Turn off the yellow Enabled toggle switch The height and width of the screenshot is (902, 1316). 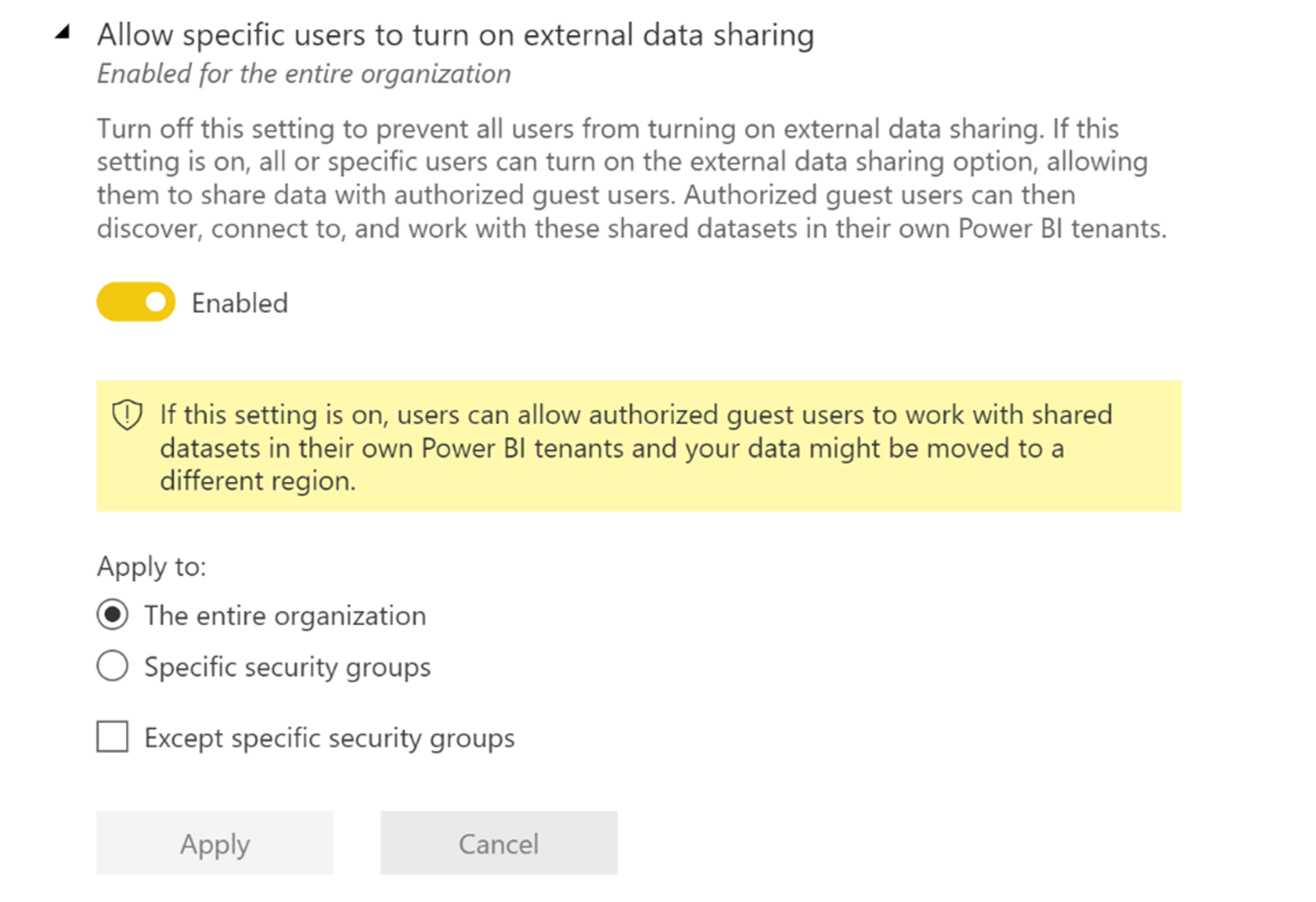[x=135, y=303]
